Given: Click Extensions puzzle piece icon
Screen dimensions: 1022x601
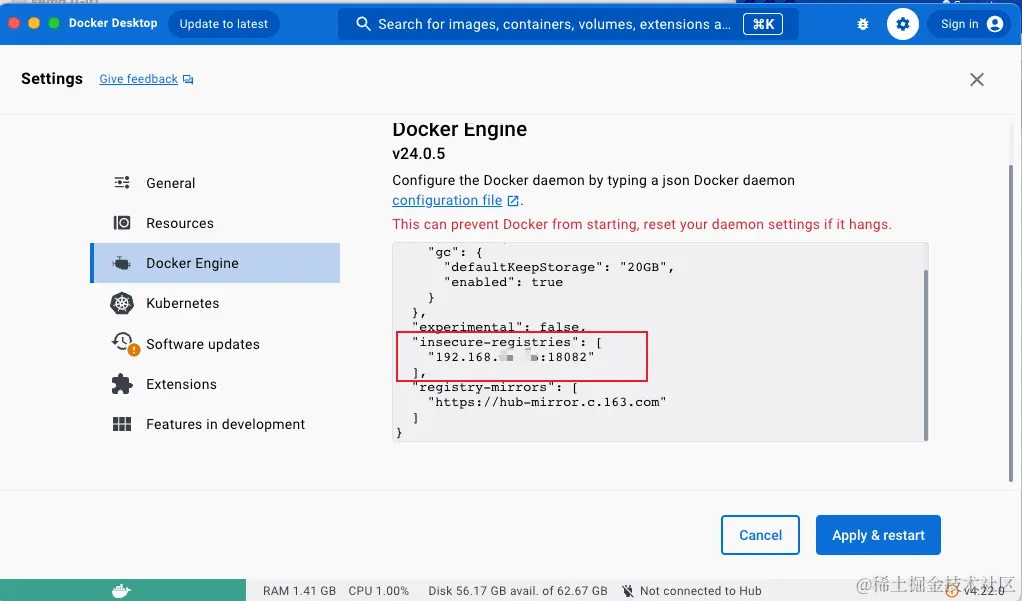Looking at the screenshot, I should click(122, 384).
